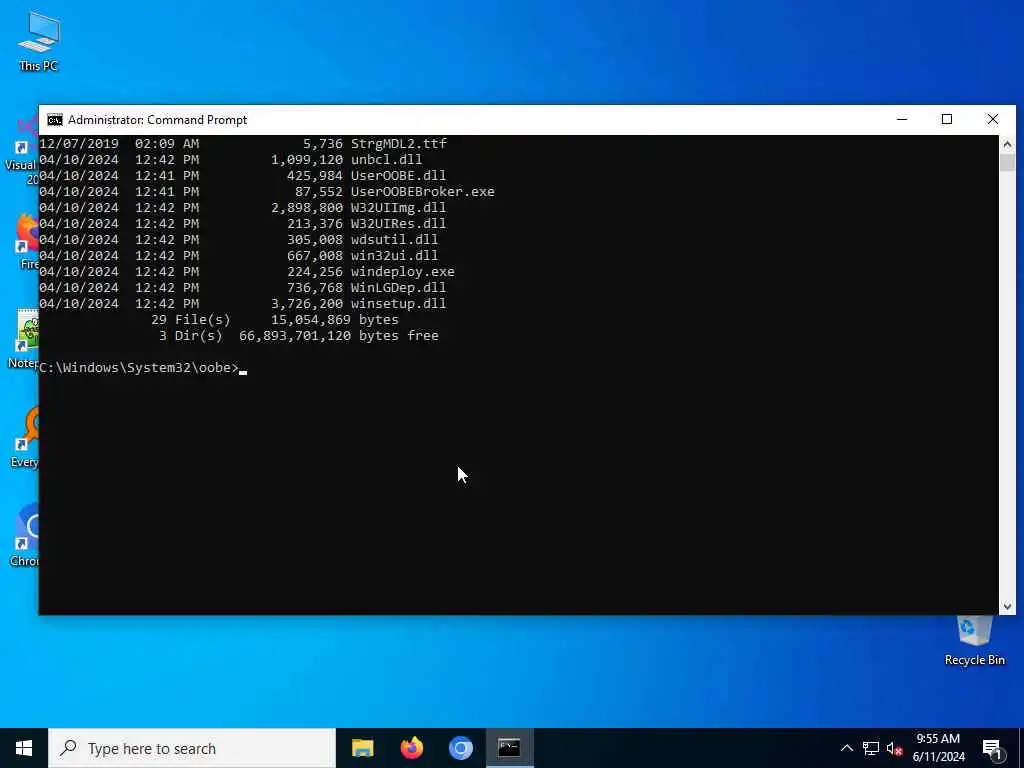Click the Type here to search box

(x=192, y=748)
